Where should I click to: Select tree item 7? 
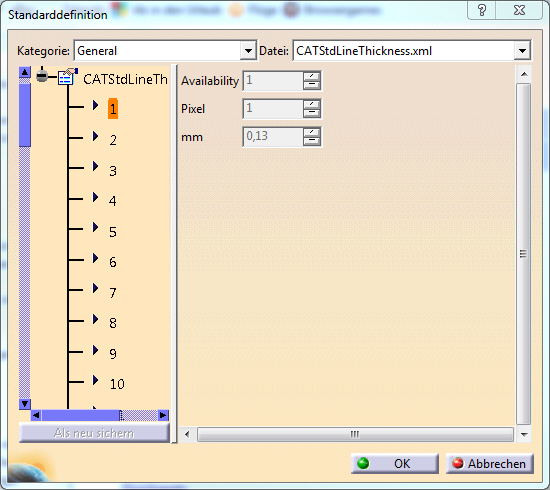pos(113,293)
